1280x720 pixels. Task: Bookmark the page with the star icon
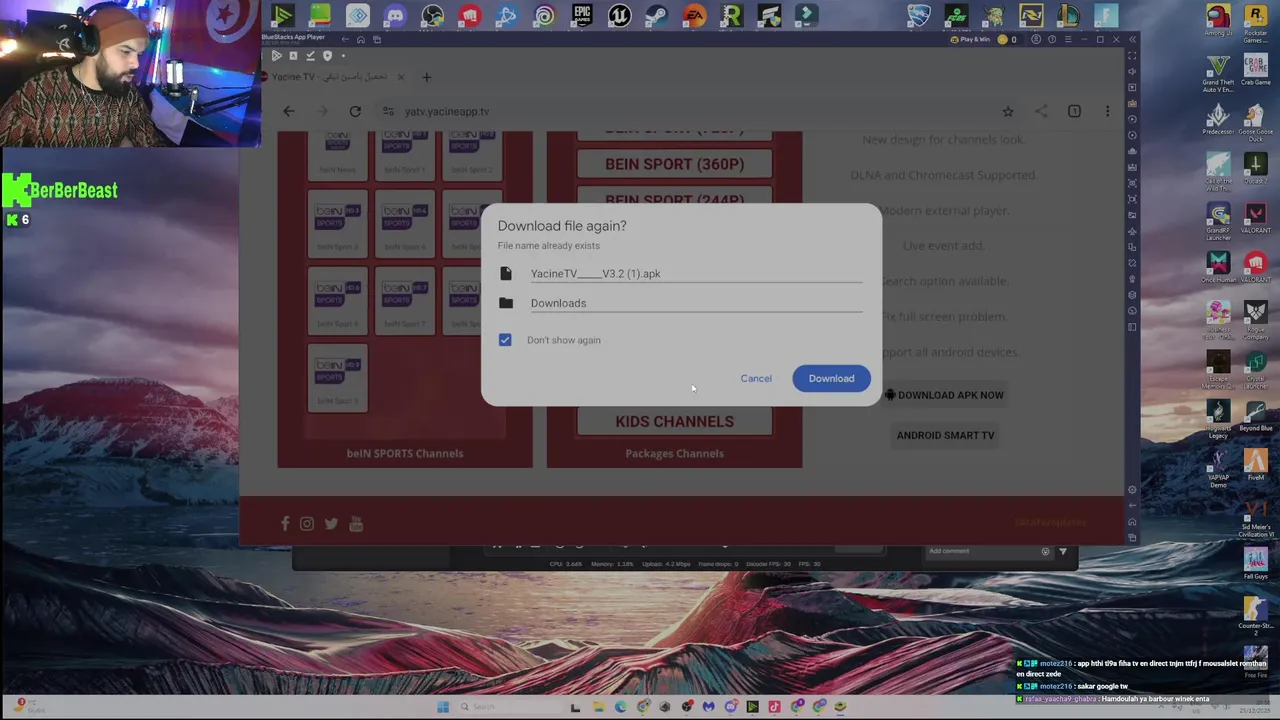[1008, 111]
